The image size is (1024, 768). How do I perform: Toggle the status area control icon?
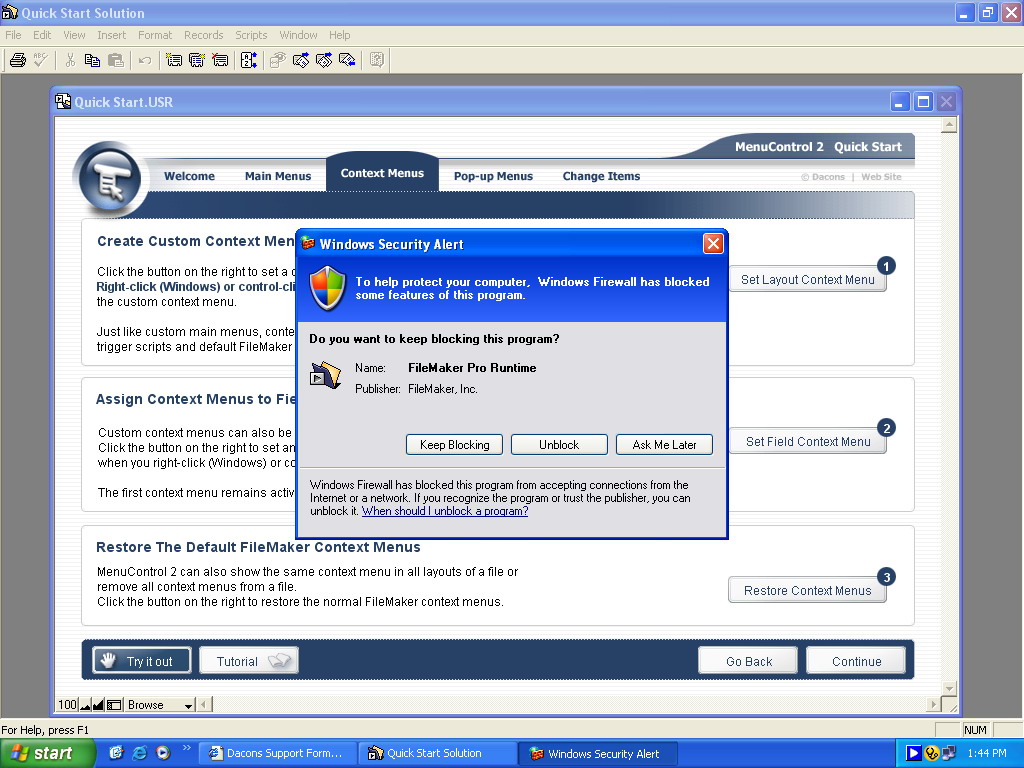[114, 705]
